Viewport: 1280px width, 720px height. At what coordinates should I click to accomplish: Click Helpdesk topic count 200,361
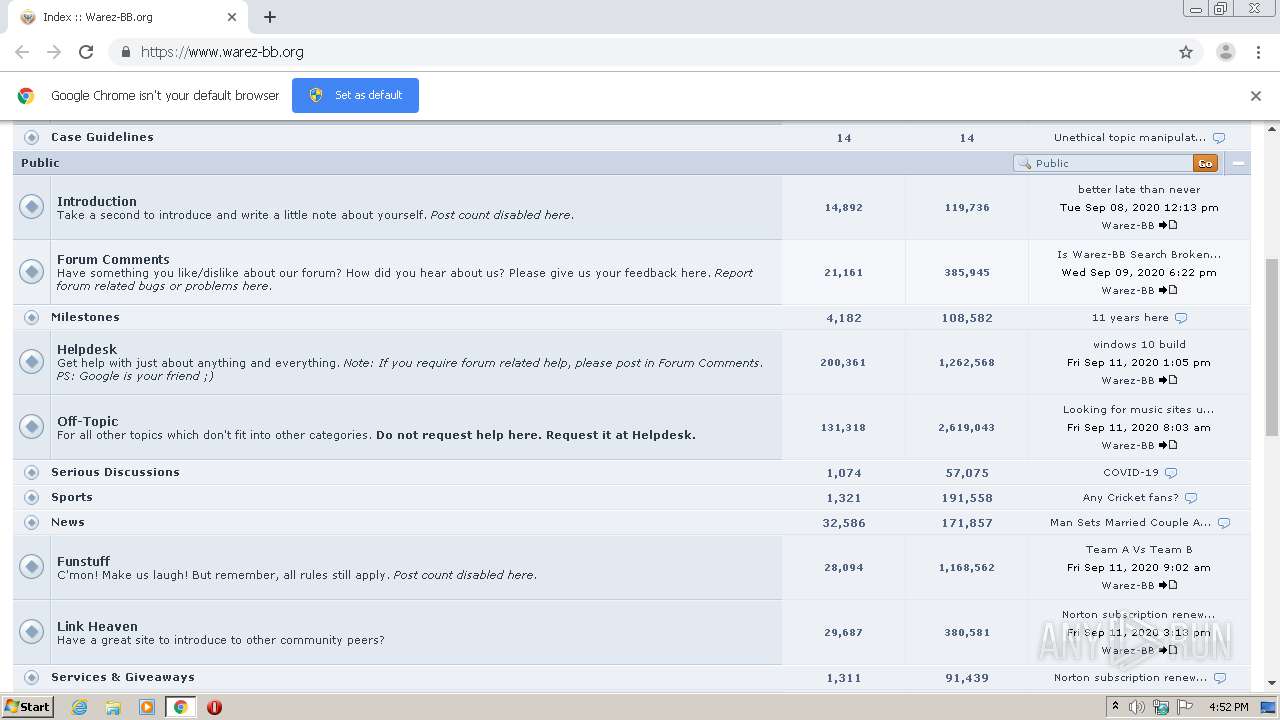point(843,363)
